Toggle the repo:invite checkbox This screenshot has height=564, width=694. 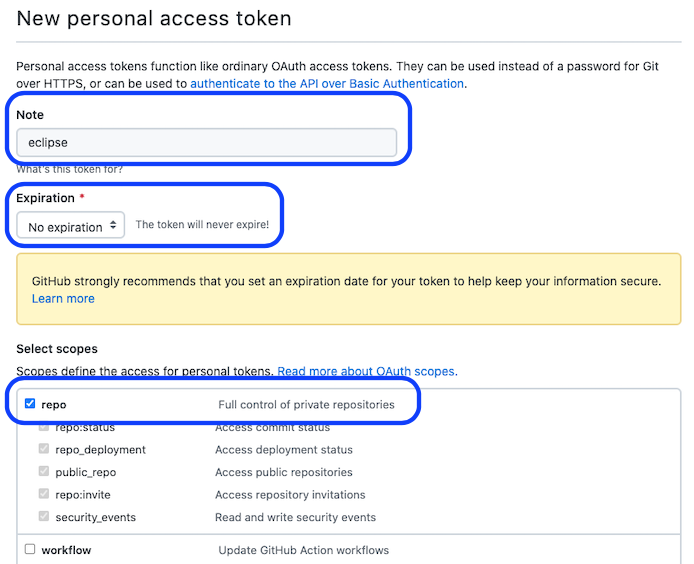[44, 495]
